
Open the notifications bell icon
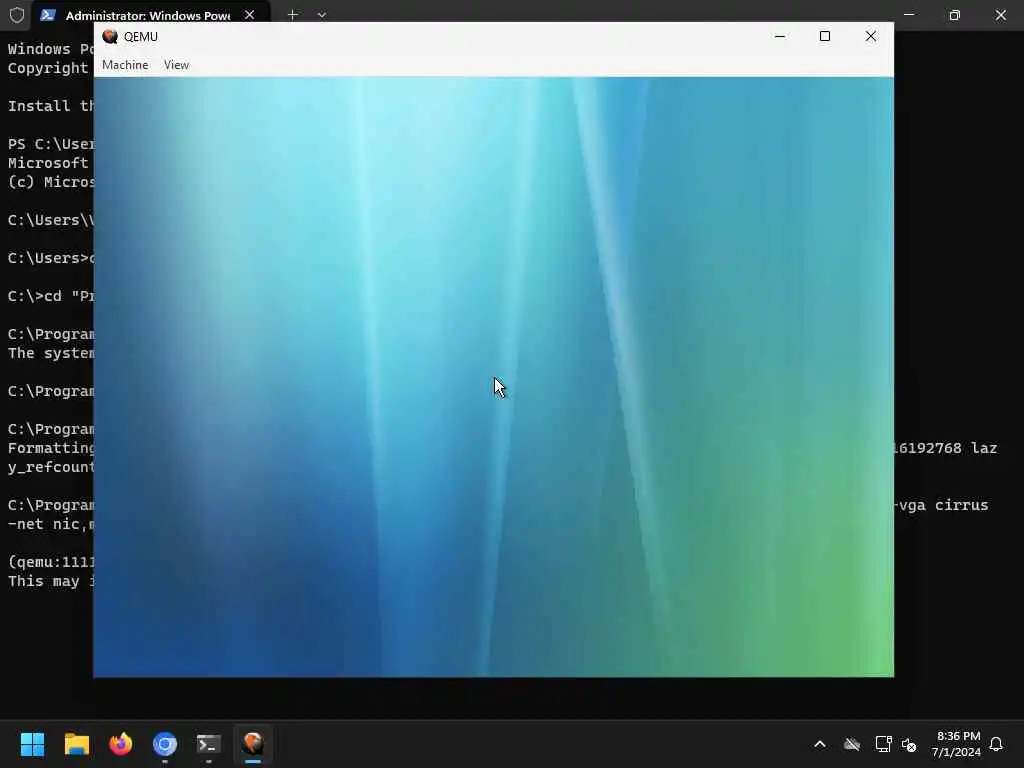tap(996, 744)
